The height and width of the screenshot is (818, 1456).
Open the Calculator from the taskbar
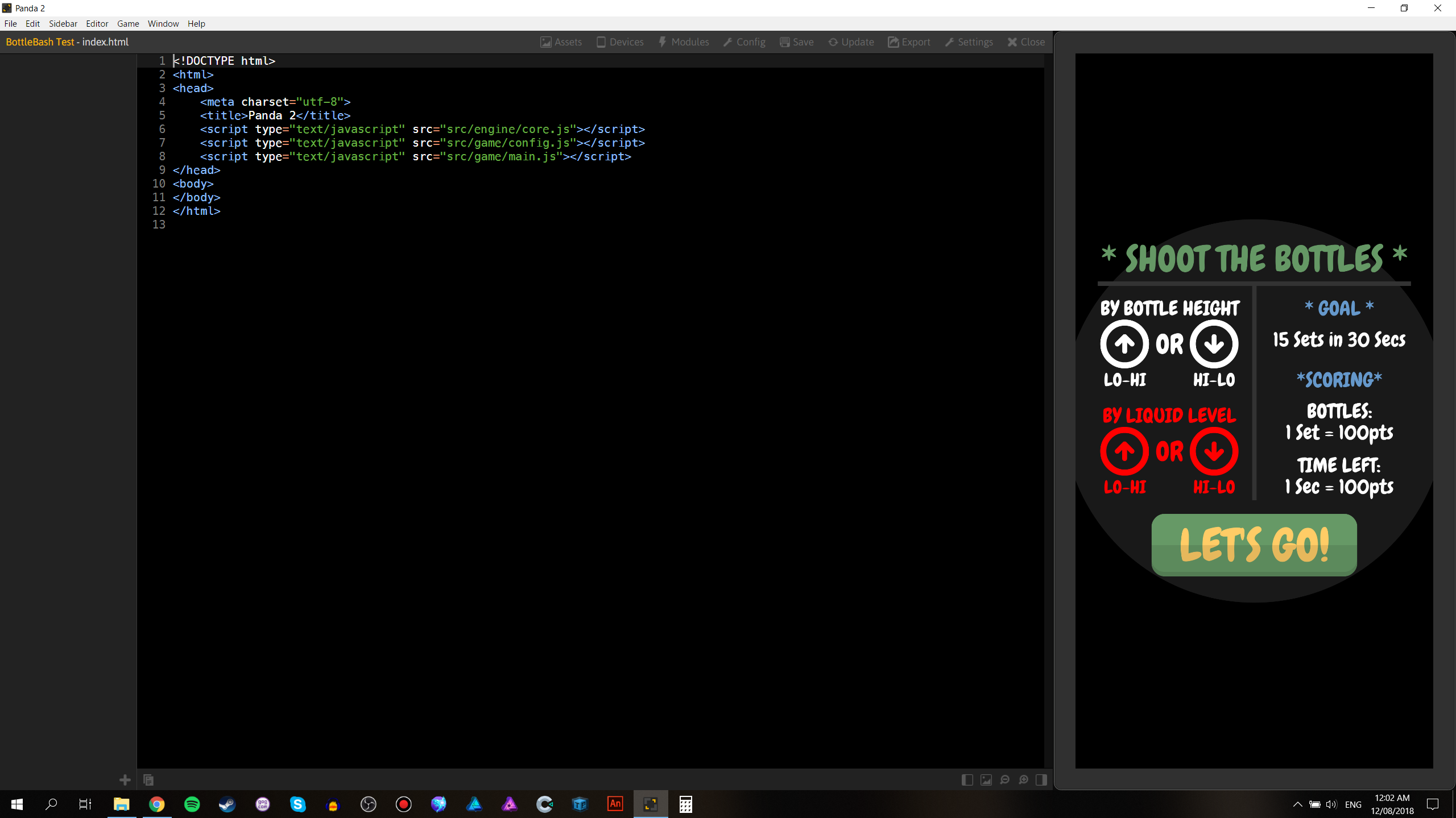(685, 804)
